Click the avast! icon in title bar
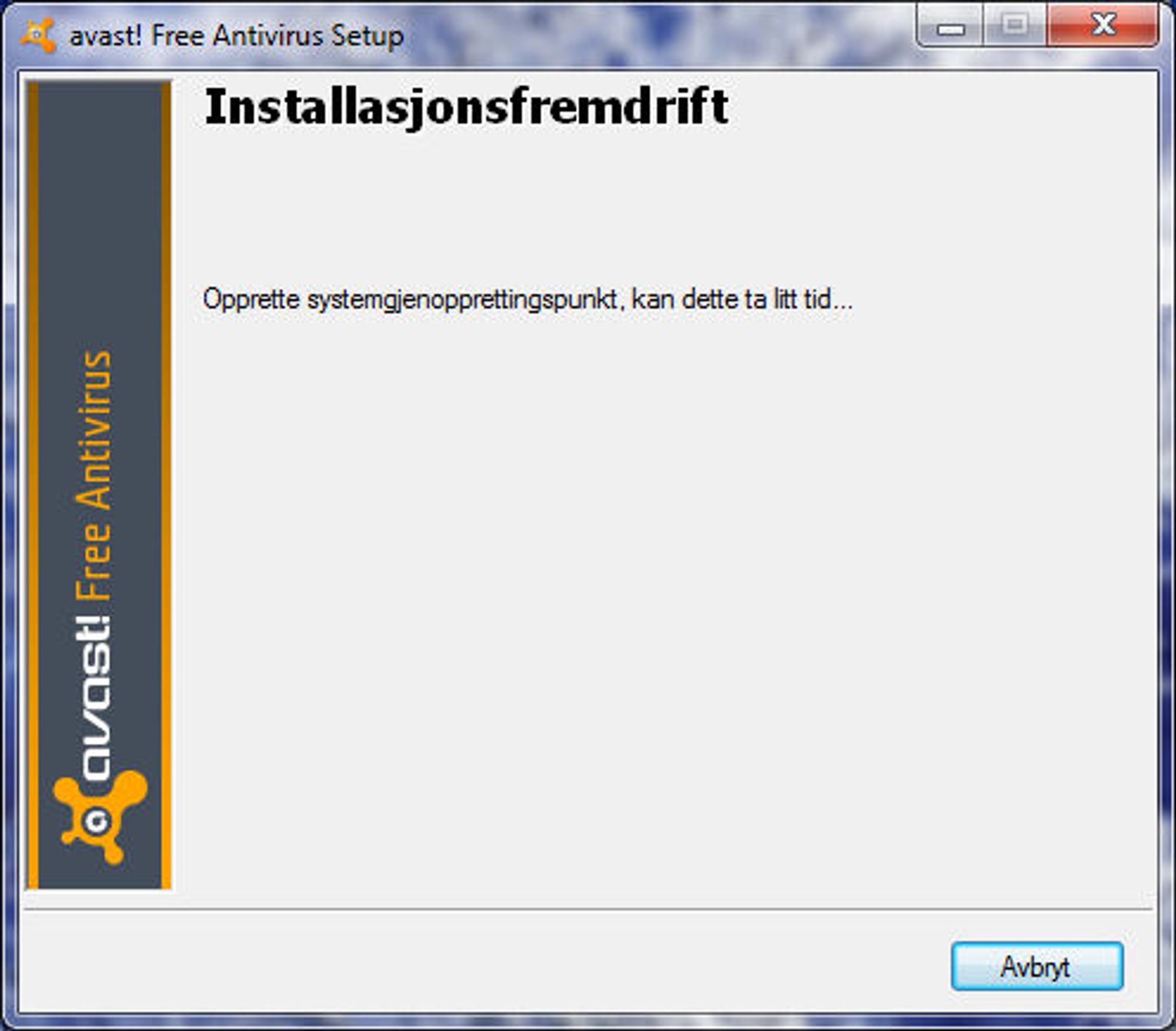 [38, 35]
